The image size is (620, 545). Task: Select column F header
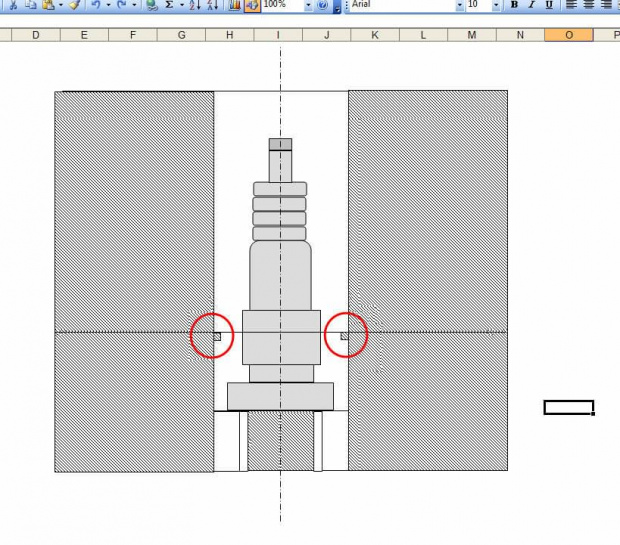(132, 35)
